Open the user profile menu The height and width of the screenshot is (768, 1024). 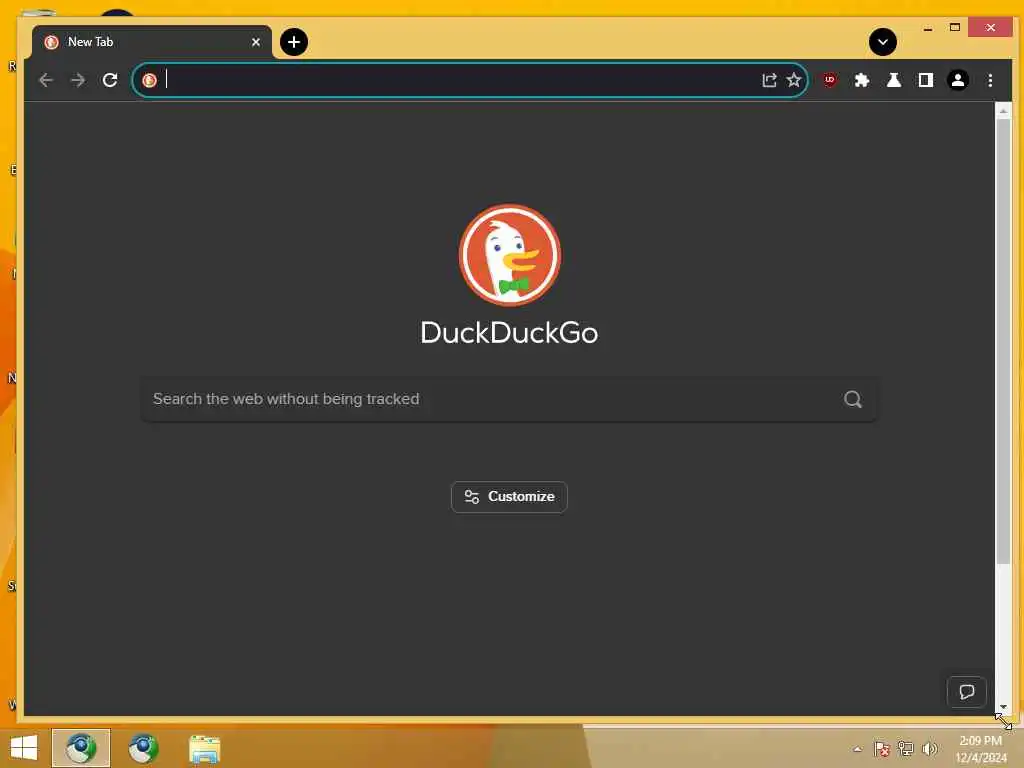point(957,80)
